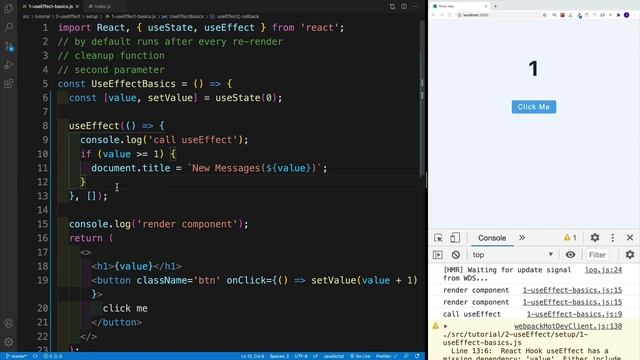Click the 'call useEffect' console log message
640x360 pixels.
point(471,314)
